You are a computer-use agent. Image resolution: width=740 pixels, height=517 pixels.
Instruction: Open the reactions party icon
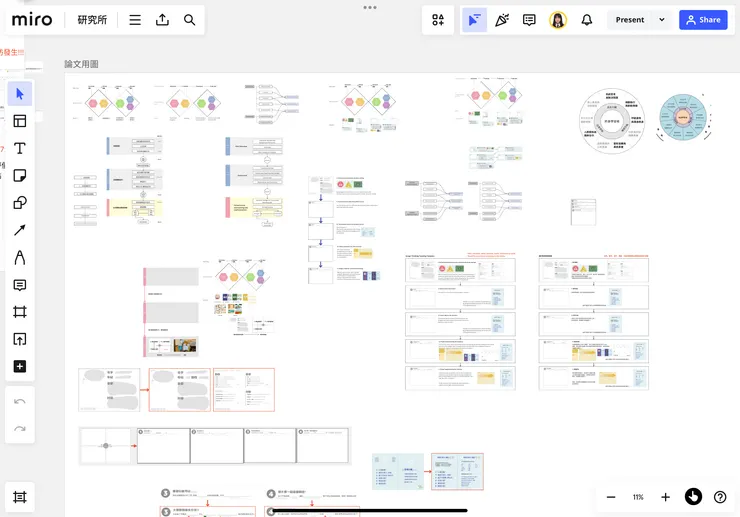pyautogui.click(x=502, y=20)
